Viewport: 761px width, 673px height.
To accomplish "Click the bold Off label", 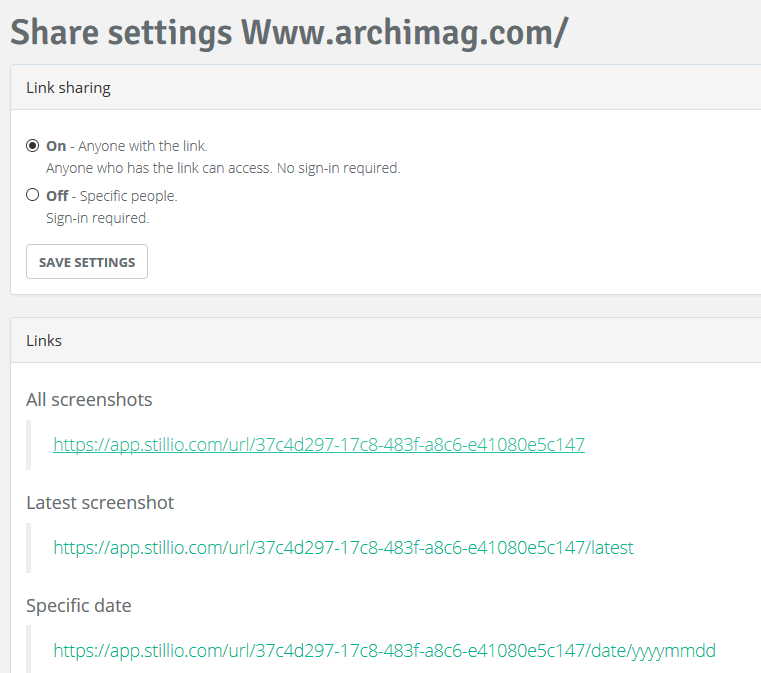I will click(x=57, y=196).
